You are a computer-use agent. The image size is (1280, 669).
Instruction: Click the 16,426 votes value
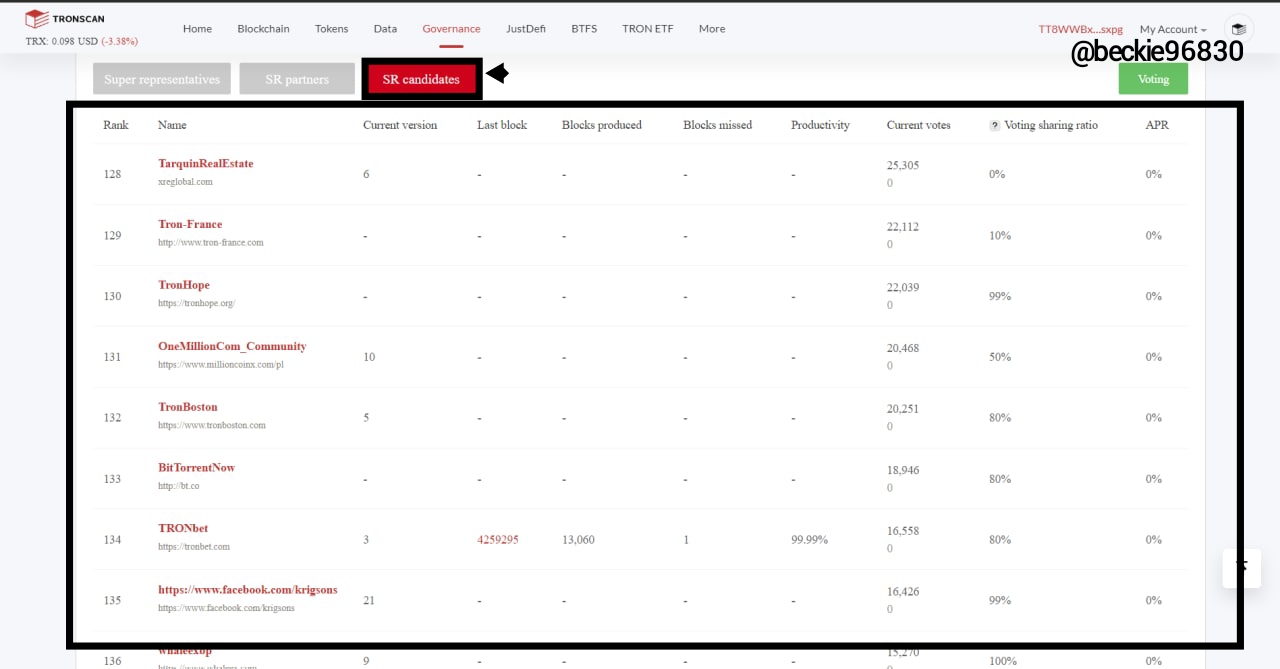pyautogui.click(x=903, y=591)
